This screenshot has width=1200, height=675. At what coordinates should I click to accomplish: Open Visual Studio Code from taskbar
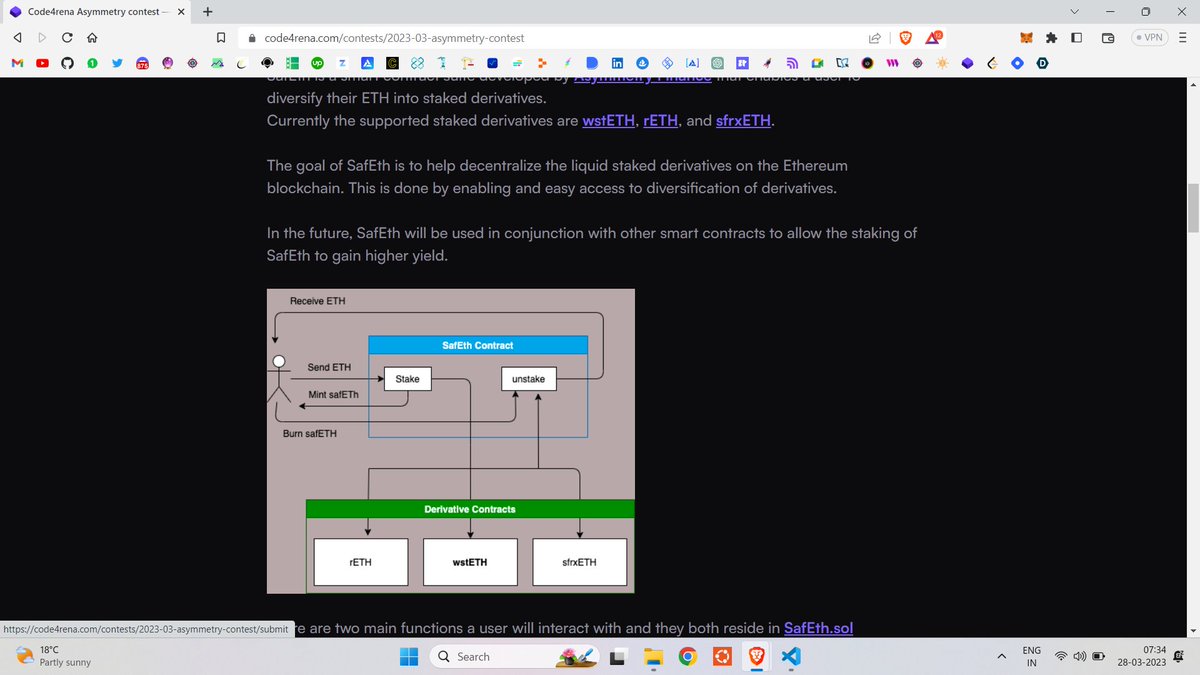point(790,657)
